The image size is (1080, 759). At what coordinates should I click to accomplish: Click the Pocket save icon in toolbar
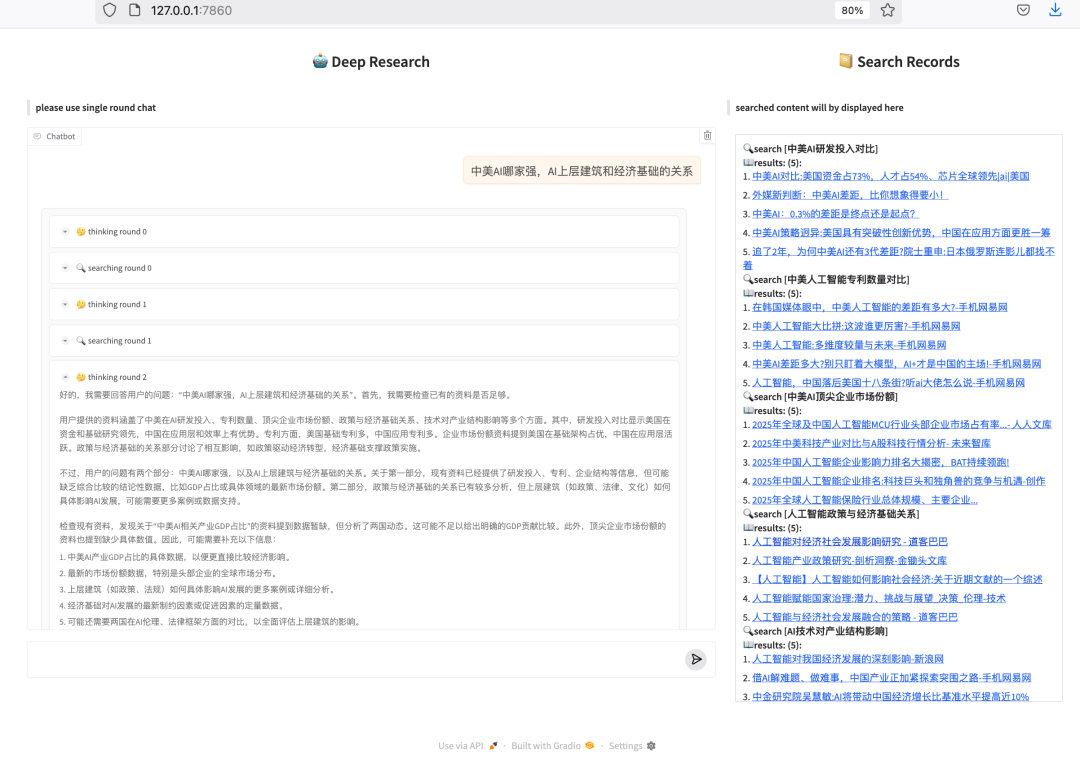(x=1023, y=10)
